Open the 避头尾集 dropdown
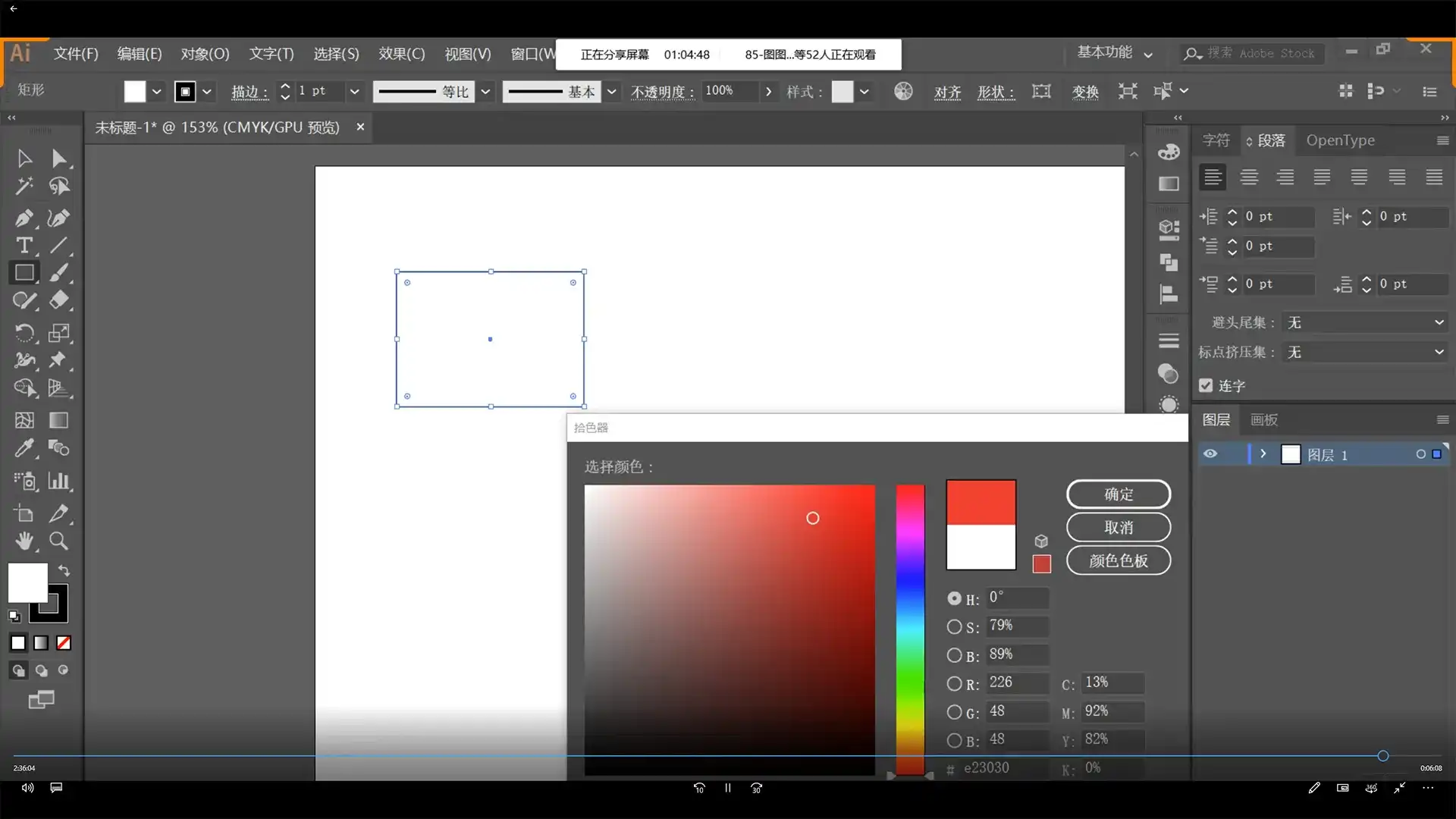This screenshot has width=1456, height=819. 1365,322
